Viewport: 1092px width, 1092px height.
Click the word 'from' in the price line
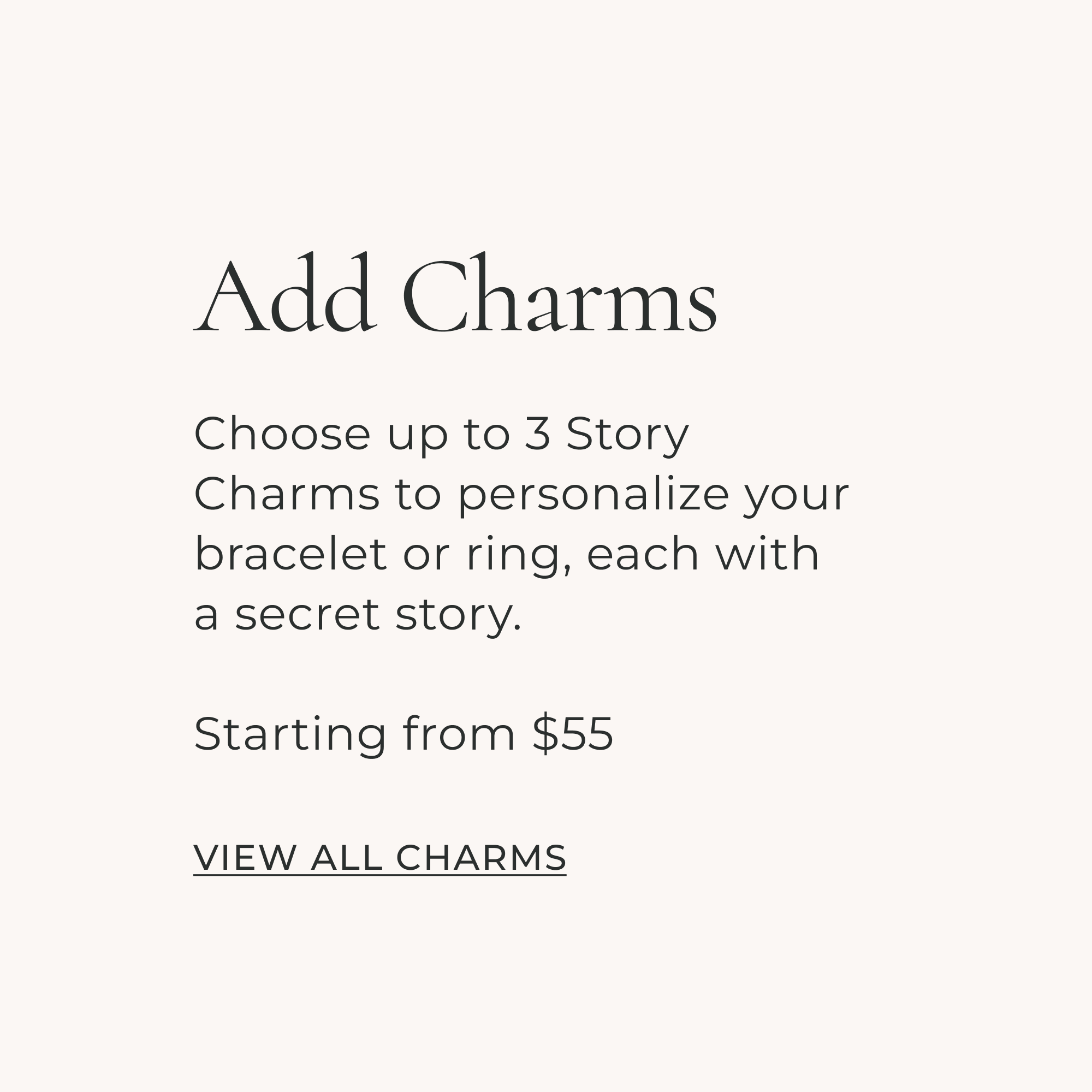[459, 734]
